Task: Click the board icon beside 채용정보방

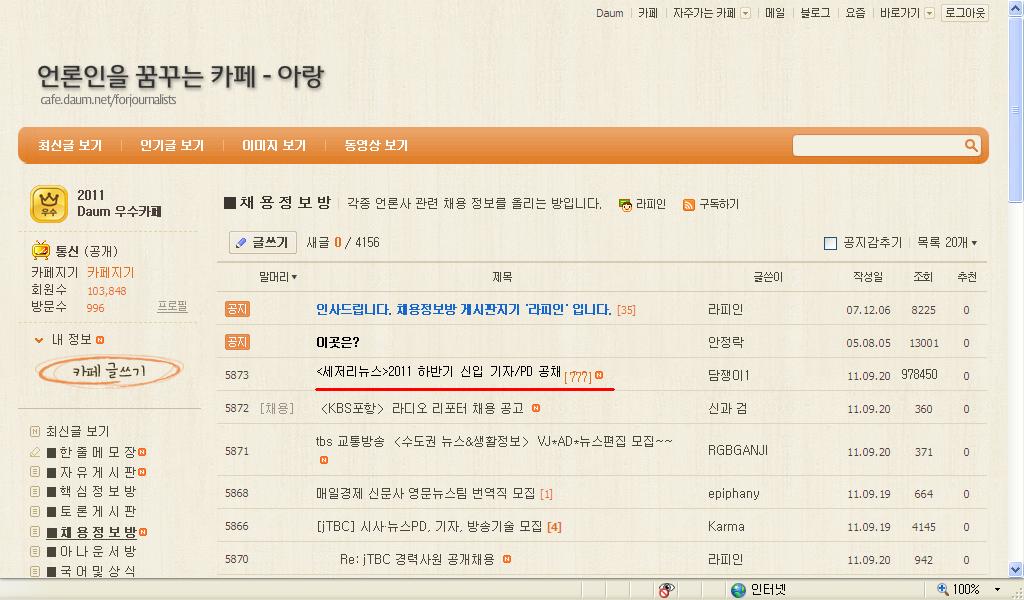Action: coord(35,532)
